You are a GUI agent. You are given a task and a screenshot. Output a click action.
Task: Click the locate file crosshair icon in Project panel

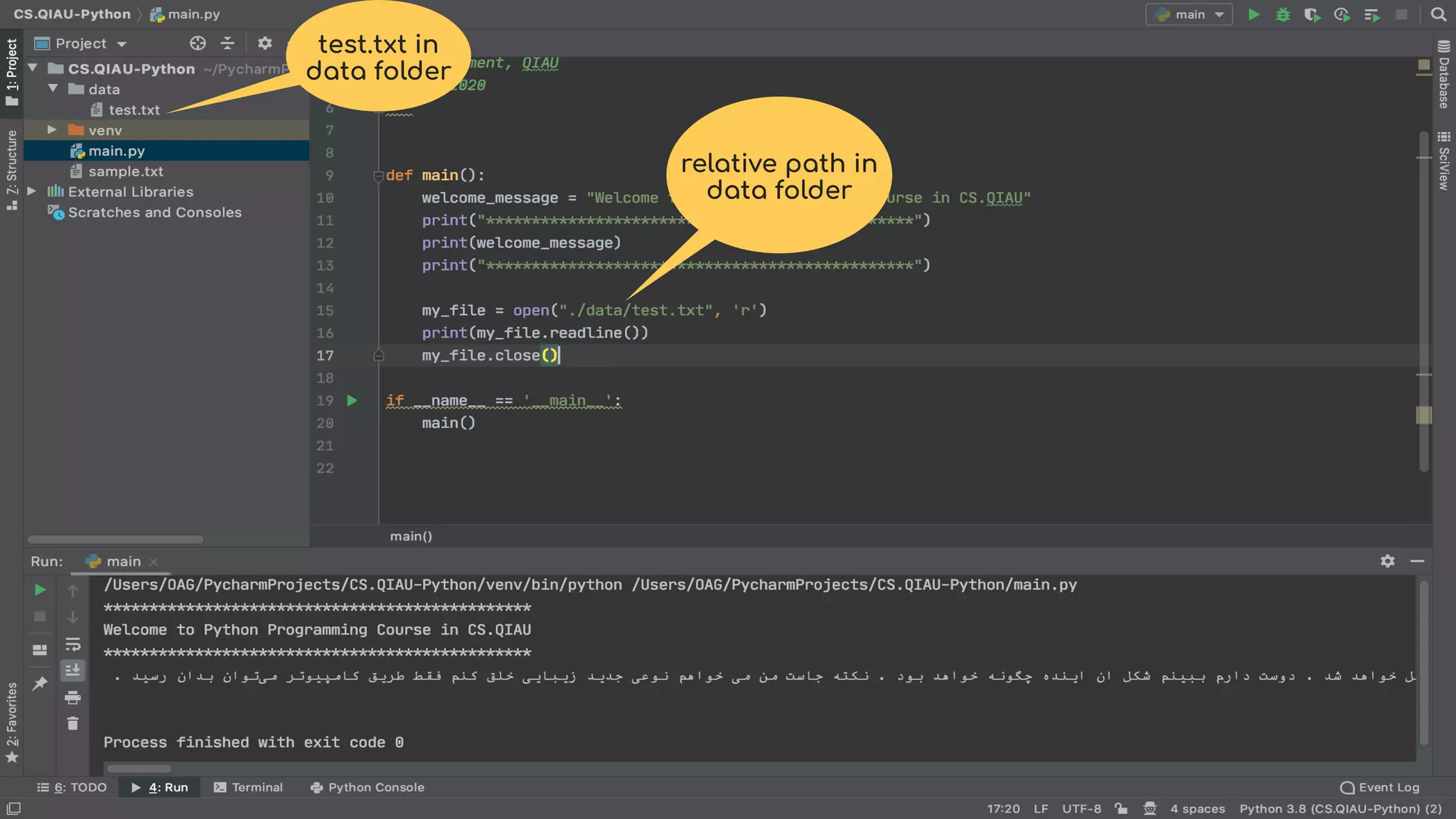tap(198, 43)
